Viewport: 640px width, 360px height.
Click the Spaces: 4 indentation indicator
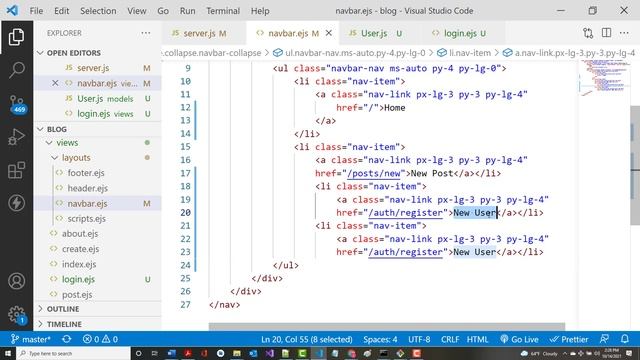coord(380,339)
